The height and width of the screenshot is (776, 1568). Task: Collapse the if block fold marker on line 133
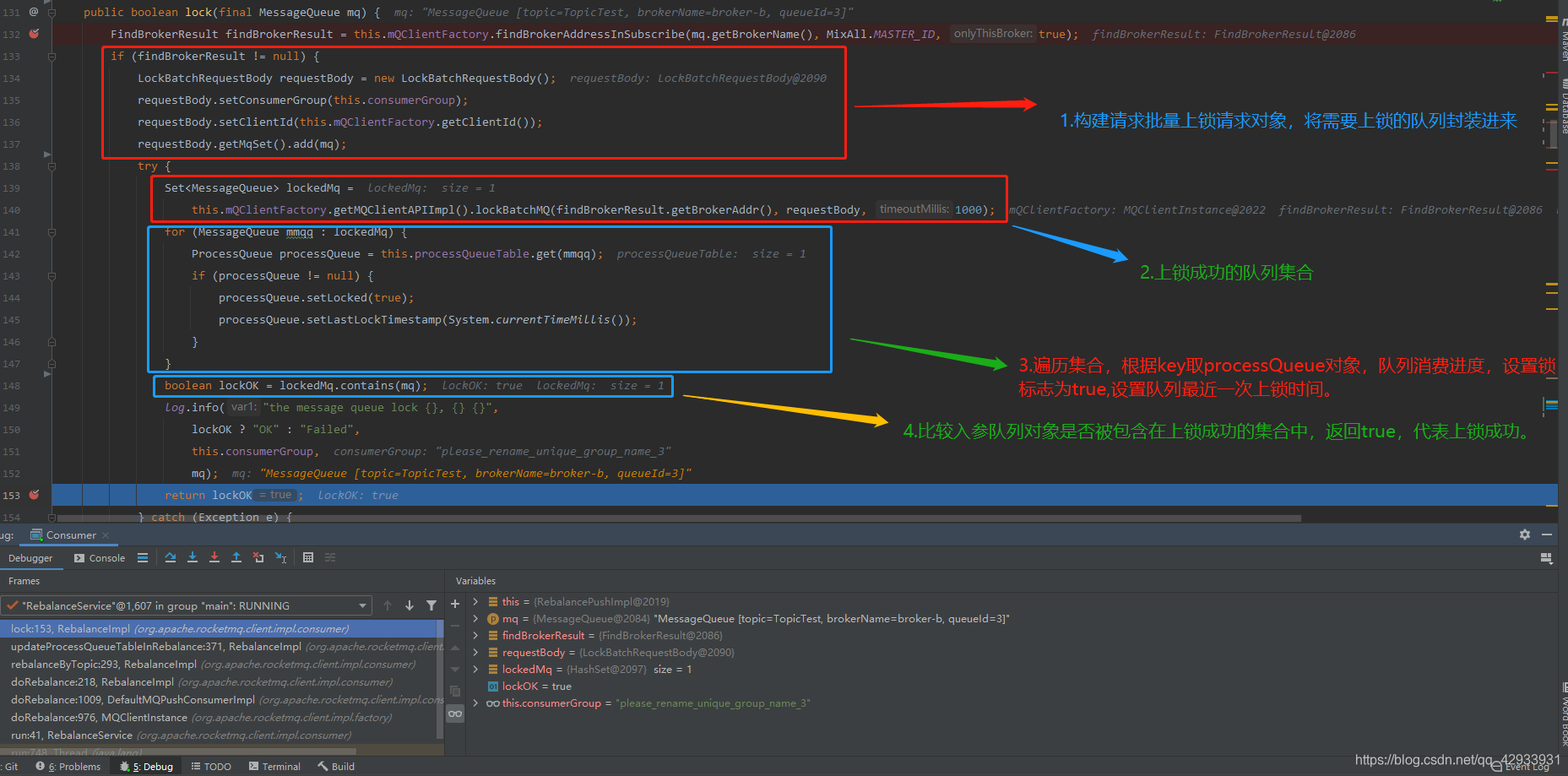pyautogui.click(x=52, y=57)
